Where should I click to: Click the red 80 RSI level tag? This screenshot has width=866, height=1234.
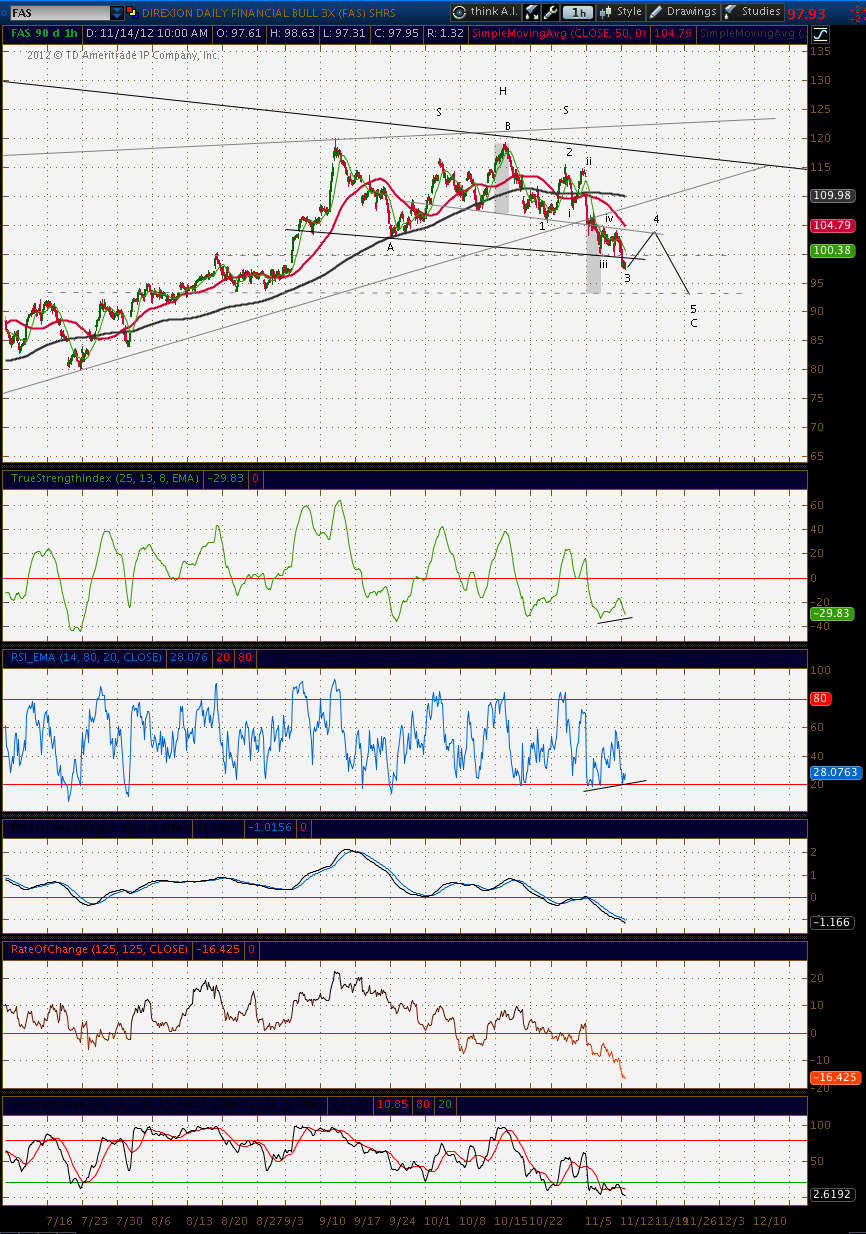(x=820, y=698)
